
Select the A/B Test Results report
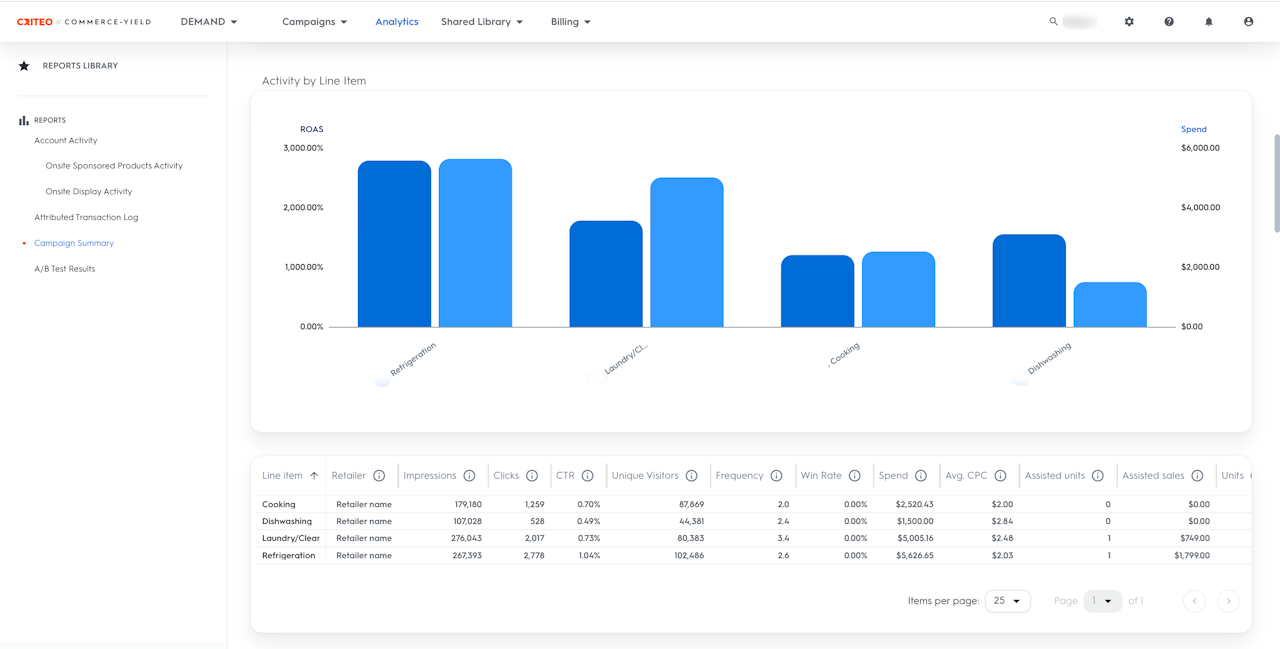[64, 269]
